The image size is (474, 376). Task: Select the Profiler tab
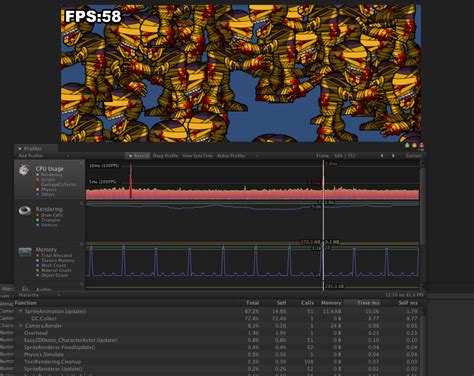36,149
